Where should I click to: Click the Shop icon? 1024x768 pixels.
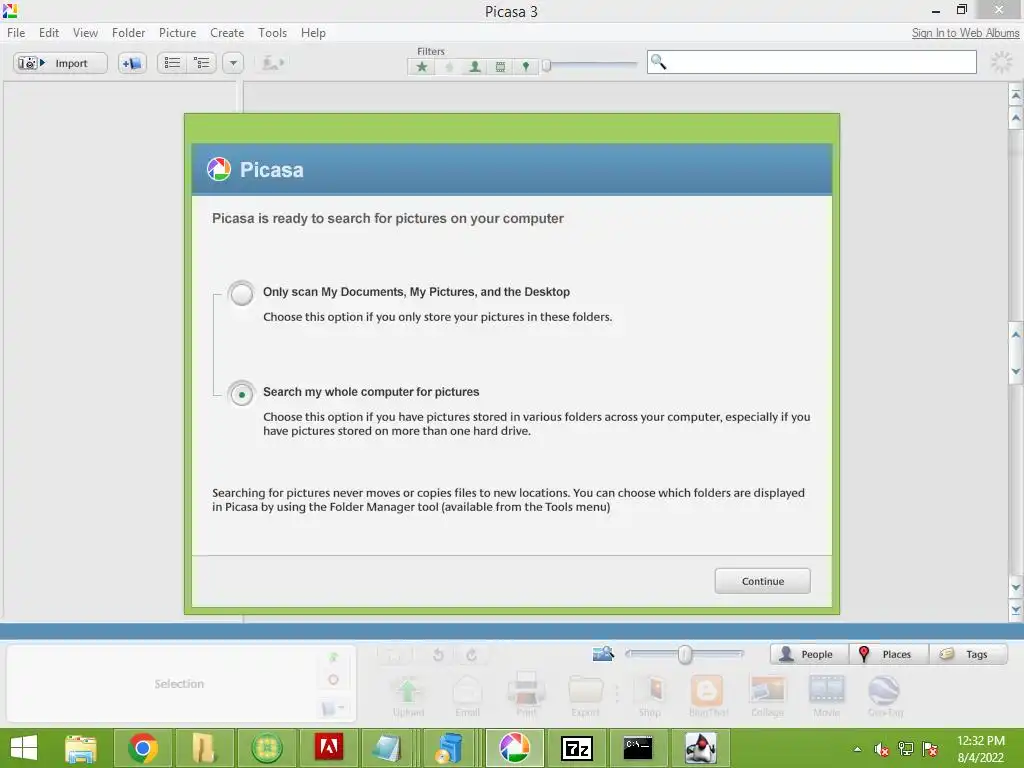point(650,696)
